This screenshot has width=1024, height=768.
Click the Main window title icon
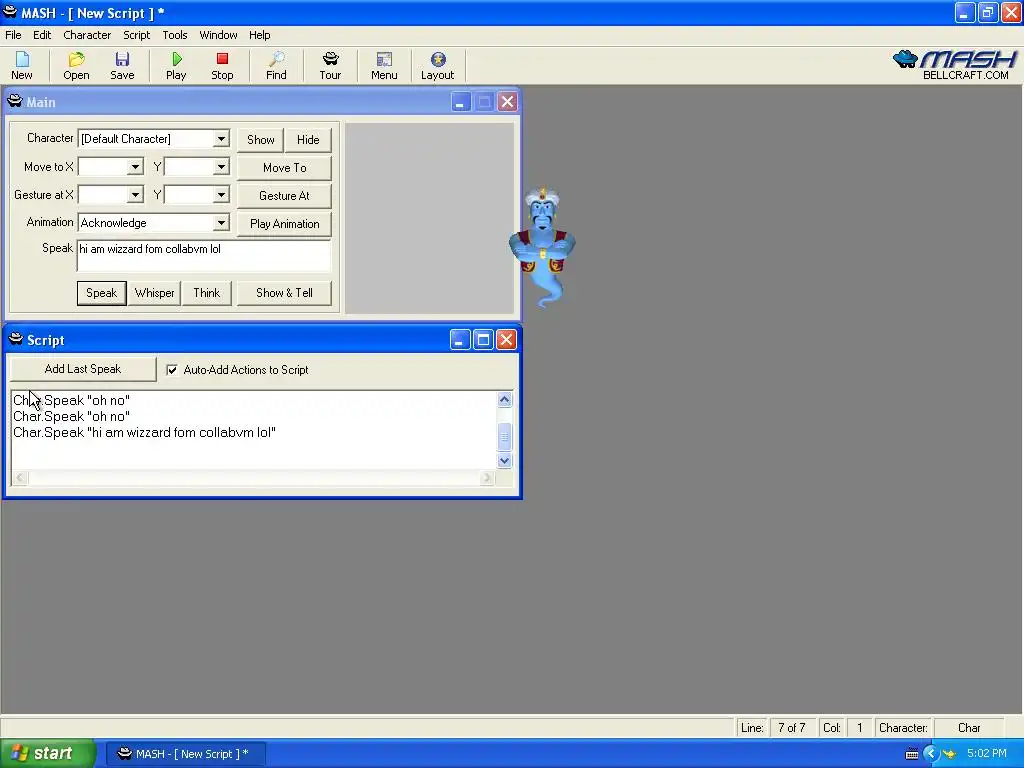point(14,101)
